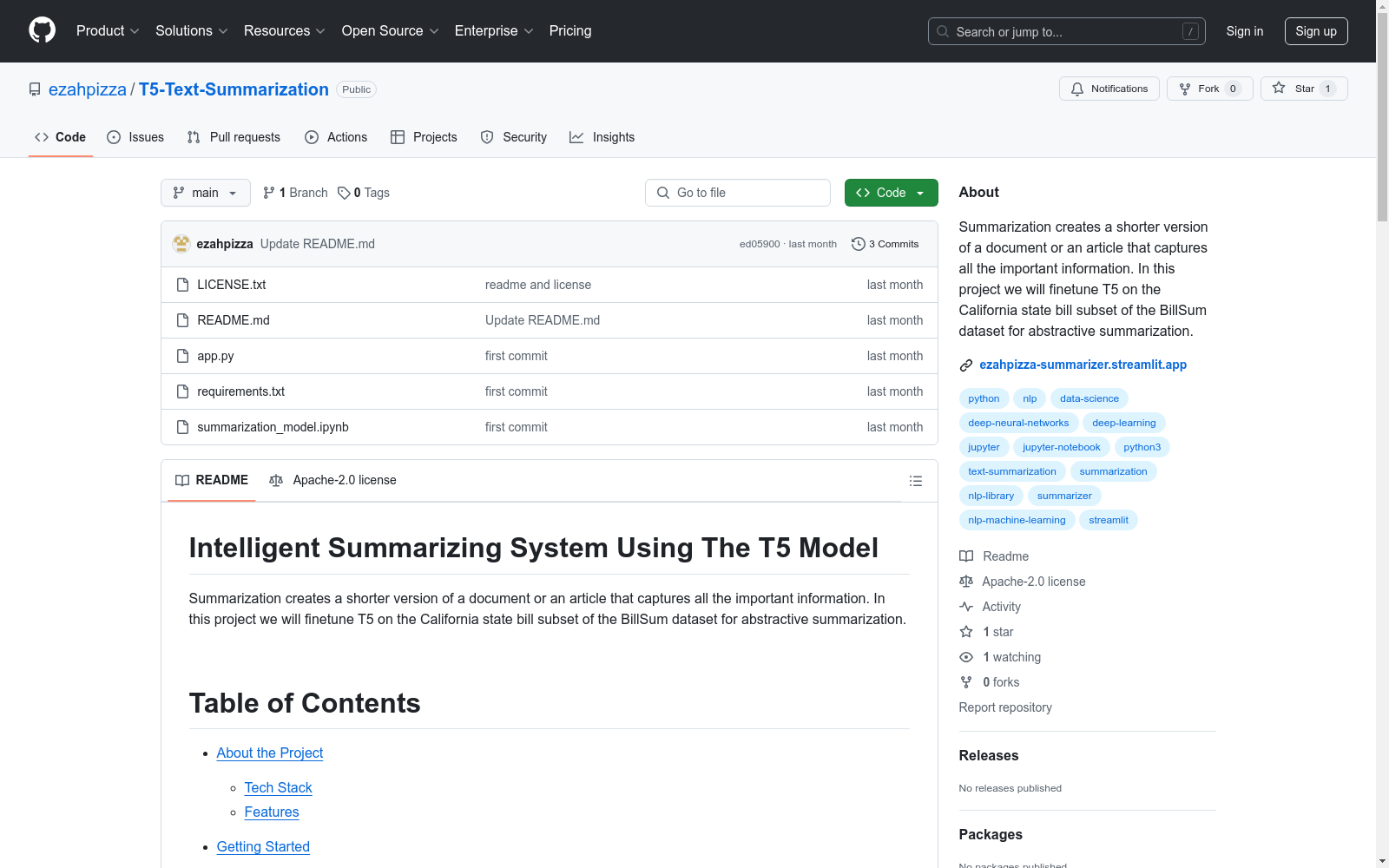1389x868 pixels.
Task: Click the commit history clock icon
Action: tap(859, 244)
